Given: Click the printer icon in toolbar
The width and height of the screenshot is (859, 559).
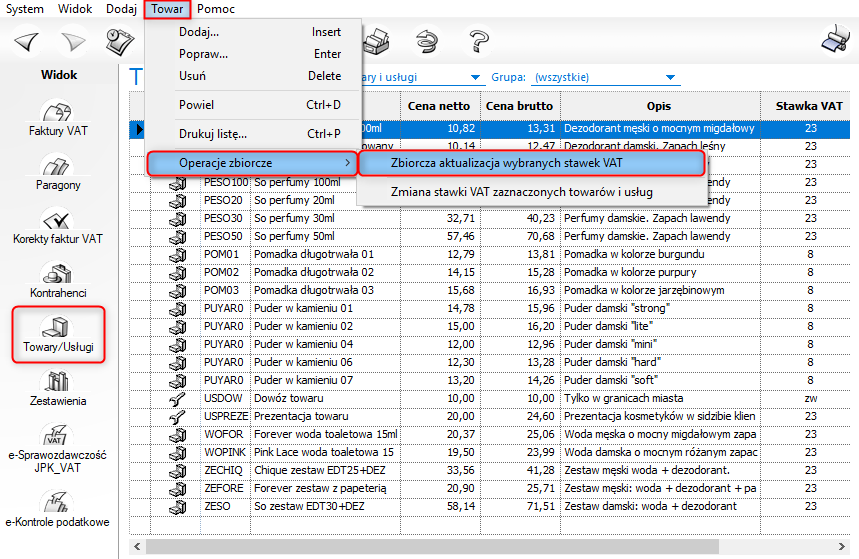Looking at the screenshot, I should (375, 41).
